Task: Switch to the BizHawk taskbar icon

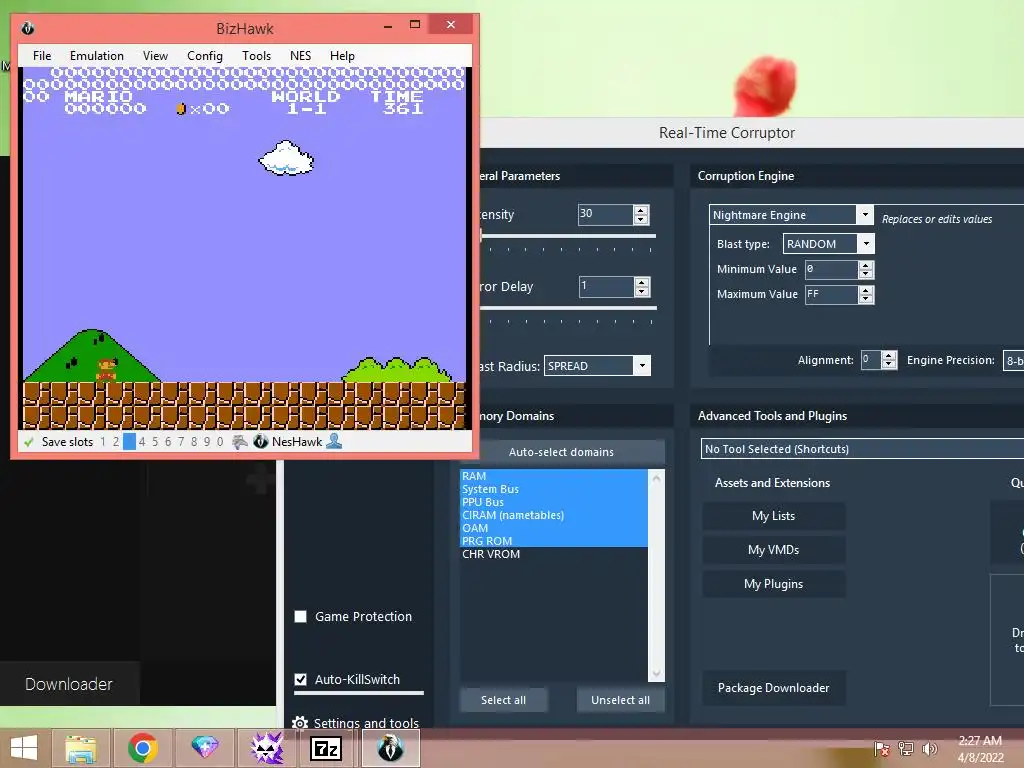Action: click(x=391, y=748)
